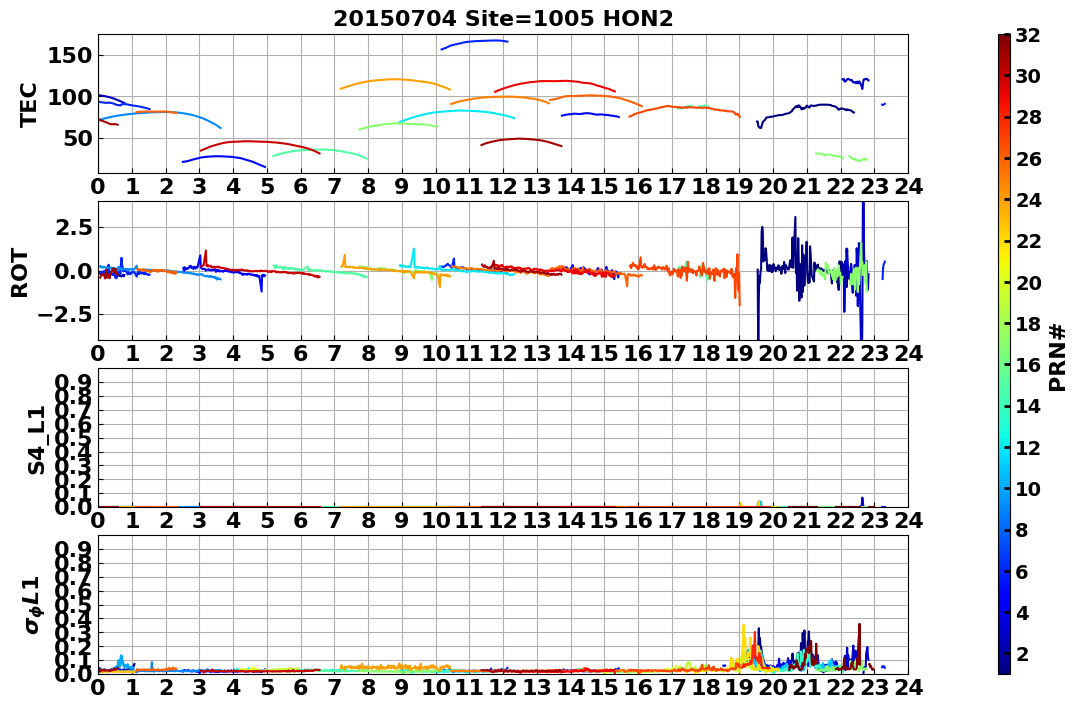Screen dimensions: 1077x709
Task: Click the plot title "20150704 Site=1005 HON2"
Action: point(503,19)
